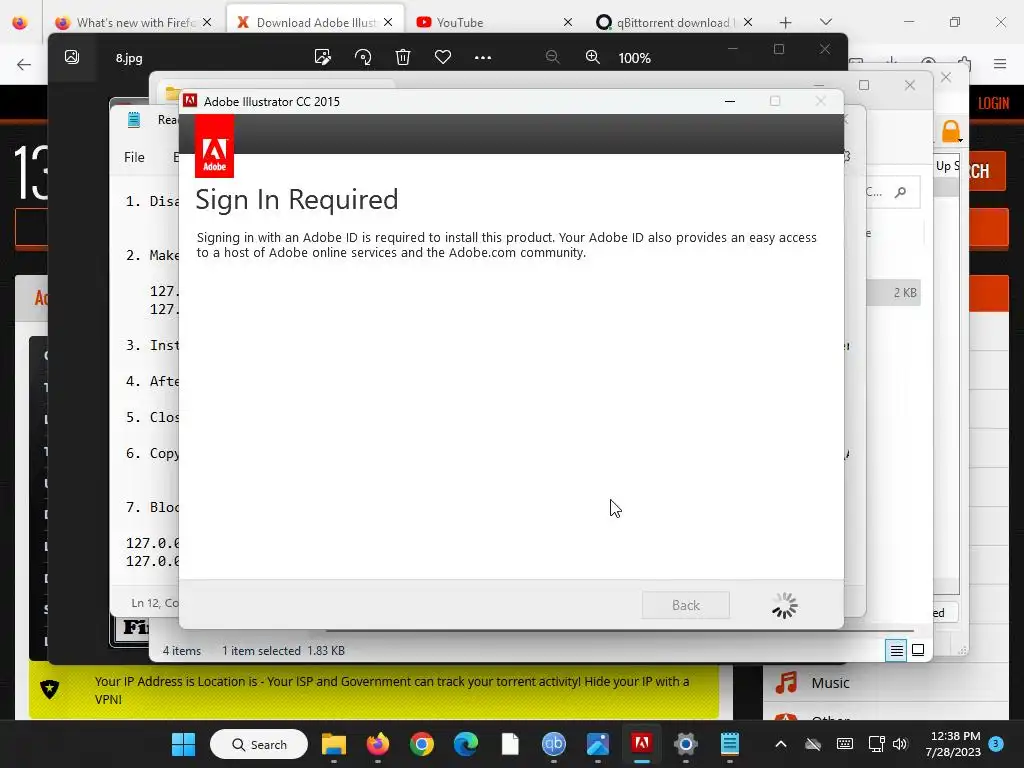Click the Back button in Adobe installer
Screen dimensions: 1024x768
point(685,605)
